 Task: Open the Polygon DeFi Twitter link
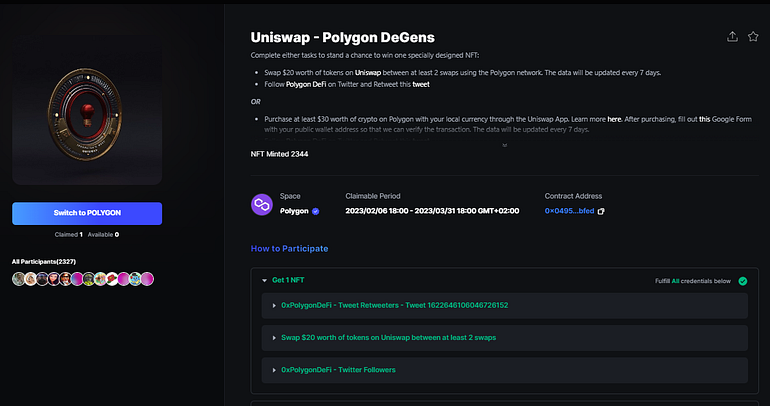pyautogui.click(x=306, y=84)
